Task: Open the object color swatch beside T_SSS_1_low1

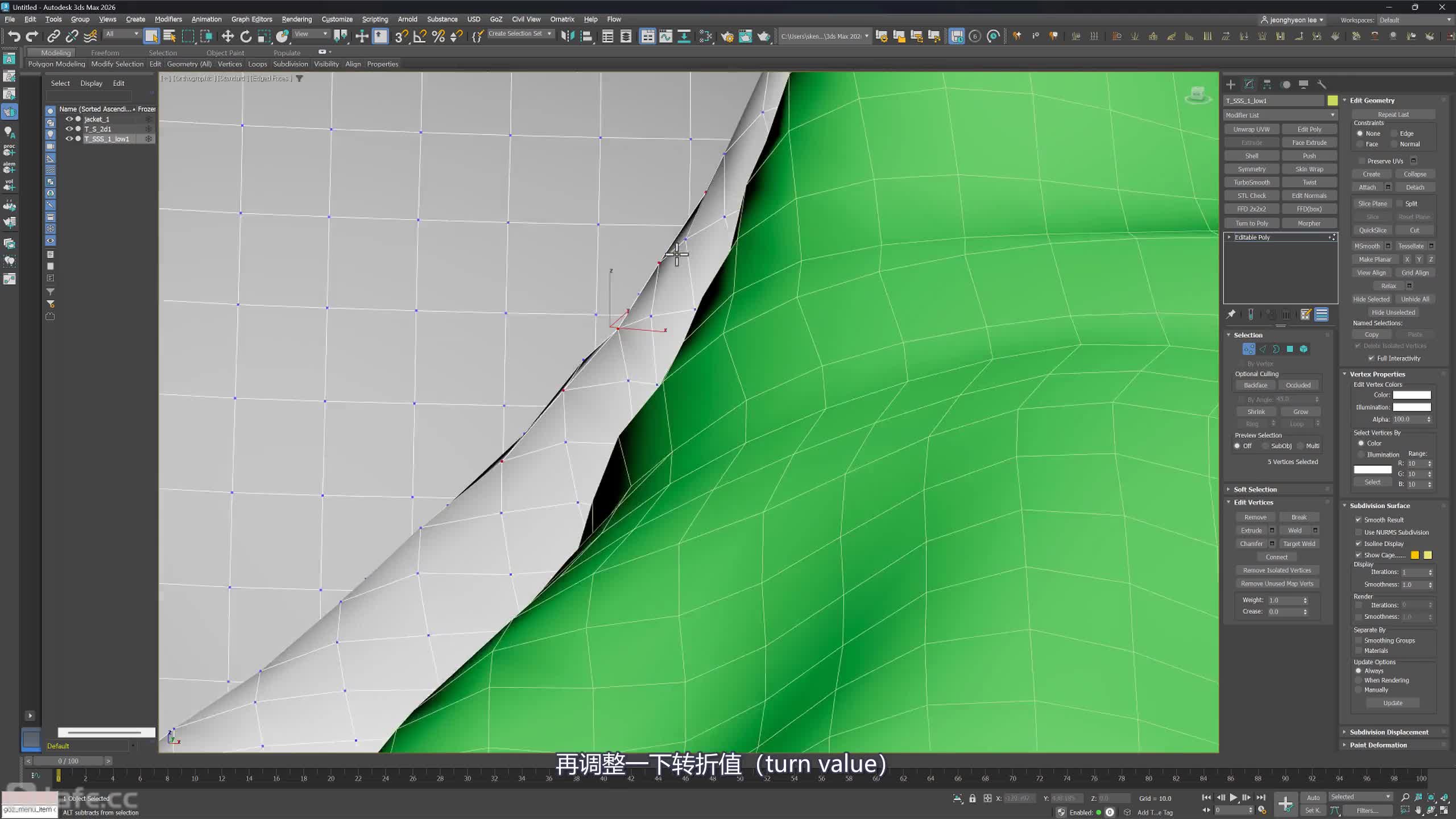Action: pos(1333,101)
